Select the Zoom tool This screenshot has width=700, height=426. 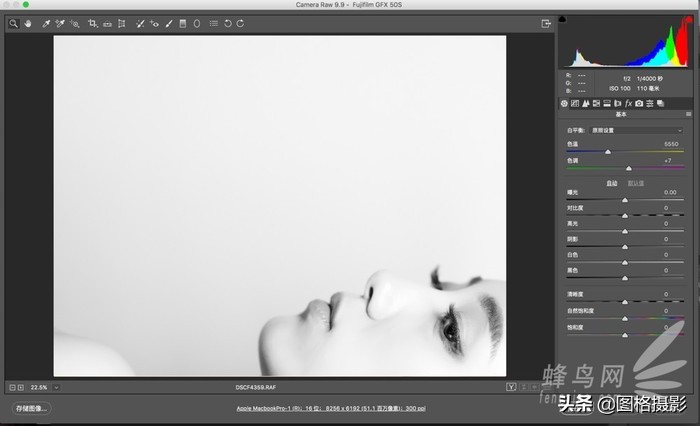[x=14, y=23]
